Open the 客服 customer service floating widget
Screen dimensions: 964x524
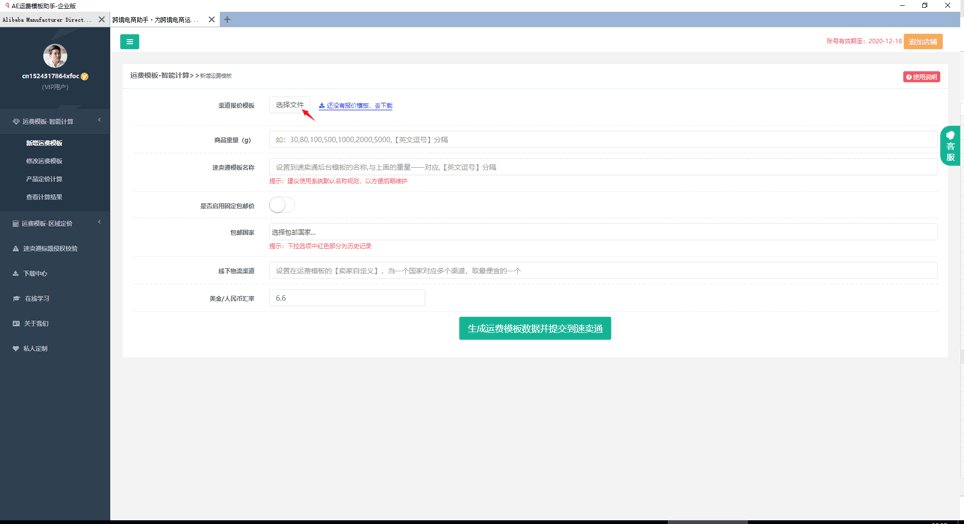point(950,147)
